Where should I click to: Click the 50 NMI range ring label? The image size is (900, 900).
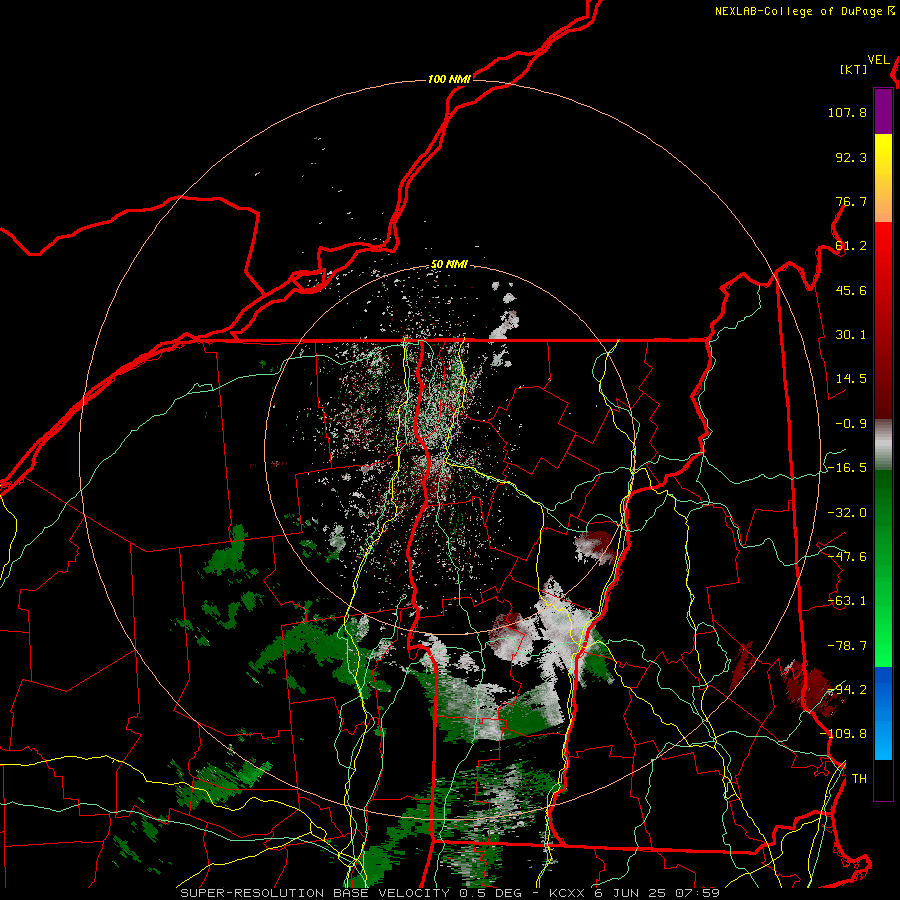point(449,264)
